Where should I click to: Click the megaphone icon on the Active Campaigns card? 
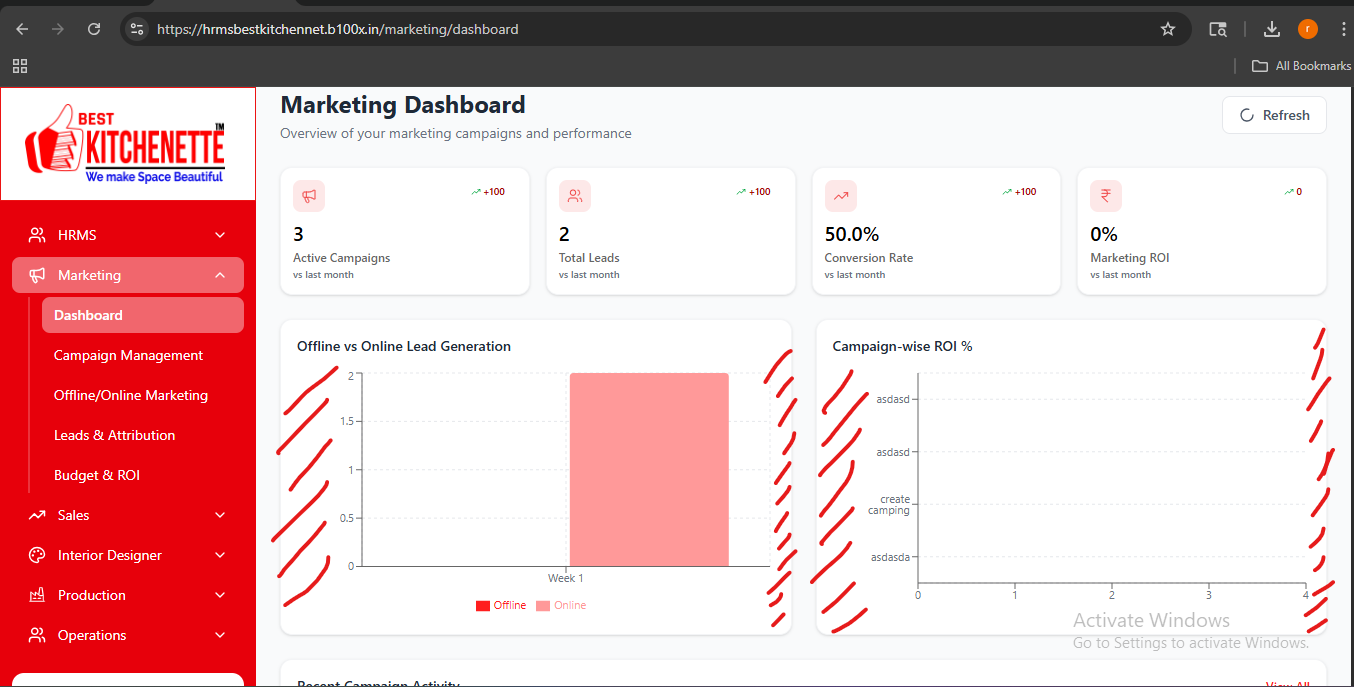tap(309, 196)
